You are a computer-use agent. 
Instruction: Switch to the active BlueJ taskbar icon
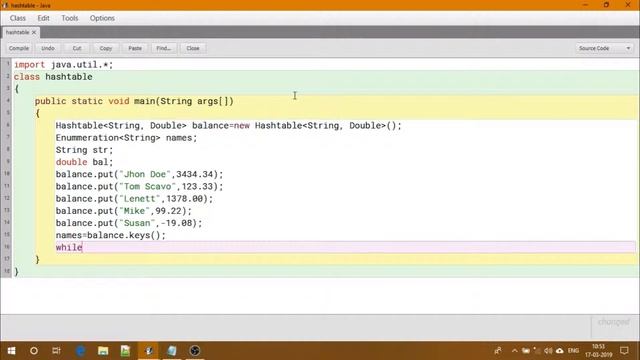coord(149,351)
